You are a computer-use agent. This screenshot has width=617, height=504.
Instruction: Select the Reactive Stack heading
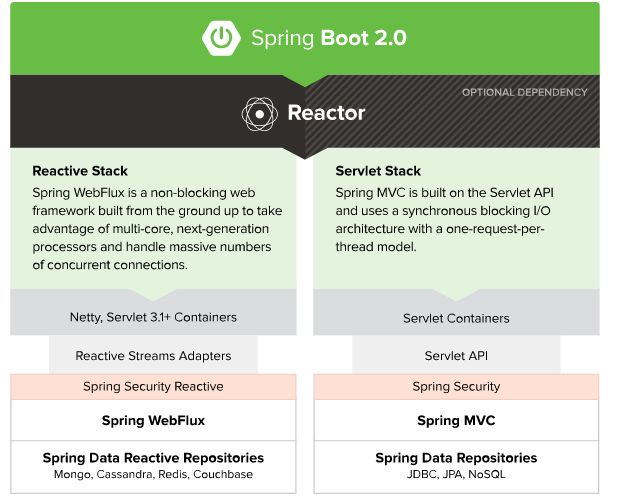coord(80,171)
